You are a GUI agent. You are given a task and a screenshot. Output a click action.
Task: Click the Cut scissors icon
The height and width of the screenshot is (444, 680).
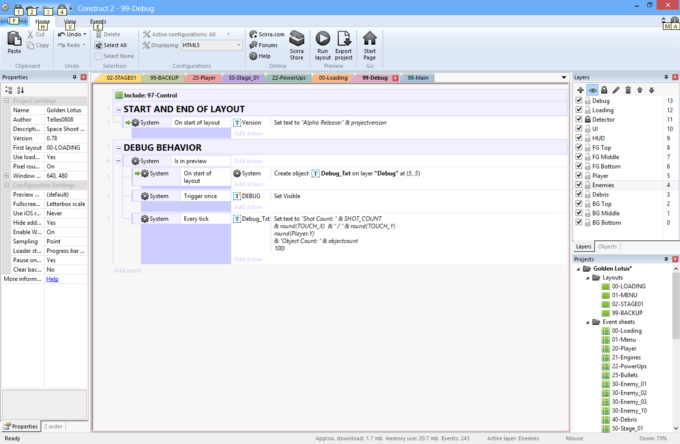coord(30,34)
